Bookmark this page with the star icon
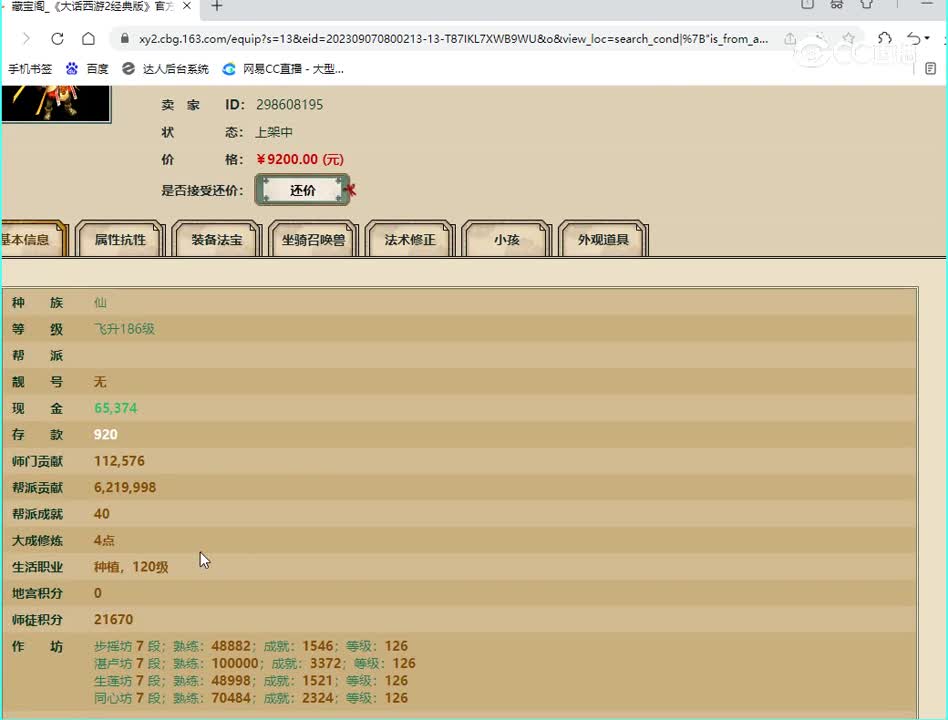Viewport: 948px width, 720px height. click(849, 39)
